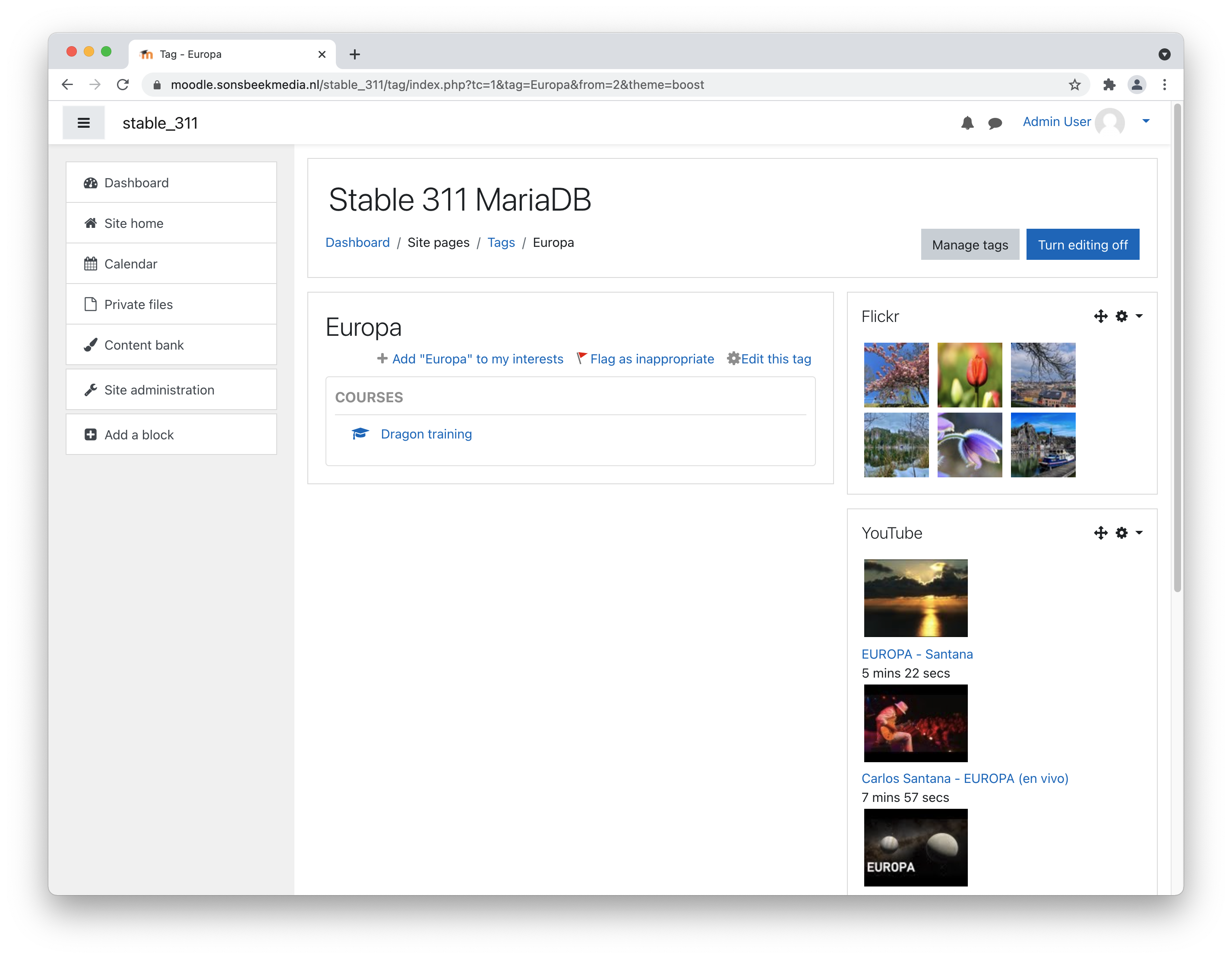Viewport: 1232px width, 959px height.
Task: Click the move icon of YouTube block
Action: (1101, 533)
